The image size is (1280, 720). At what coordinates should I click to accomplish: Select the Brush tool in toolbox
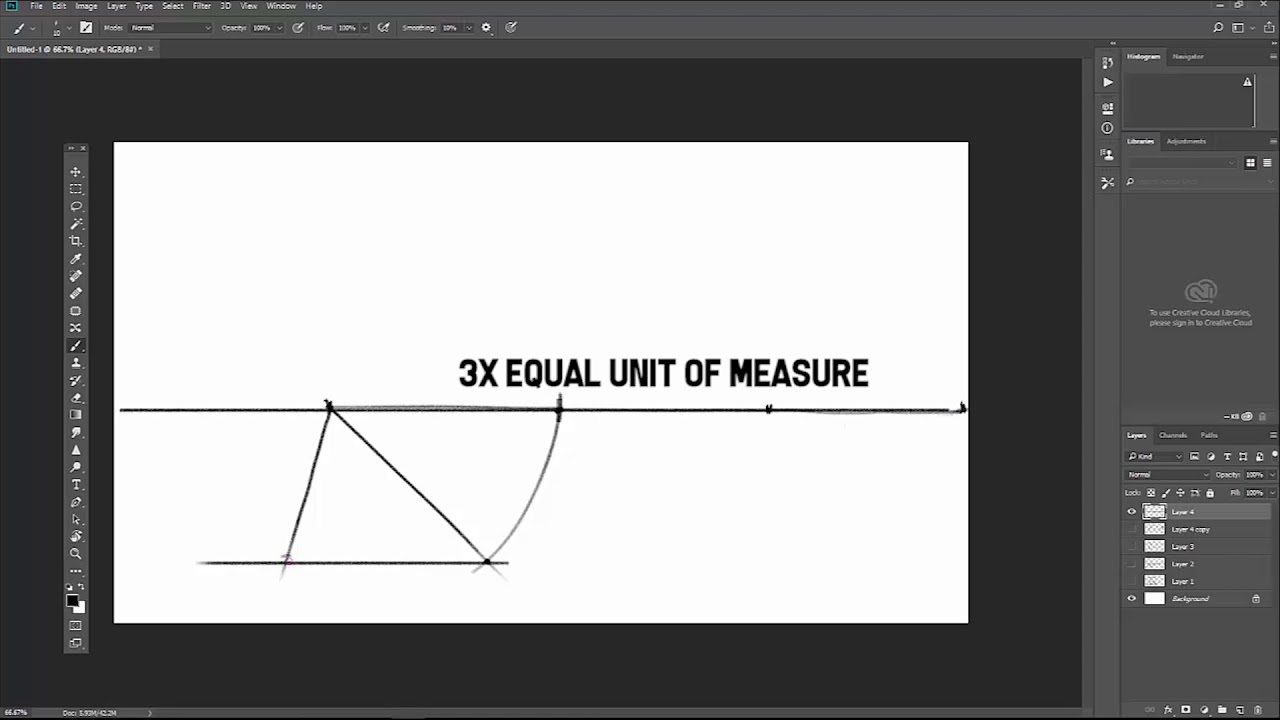(x=76, y=346)
